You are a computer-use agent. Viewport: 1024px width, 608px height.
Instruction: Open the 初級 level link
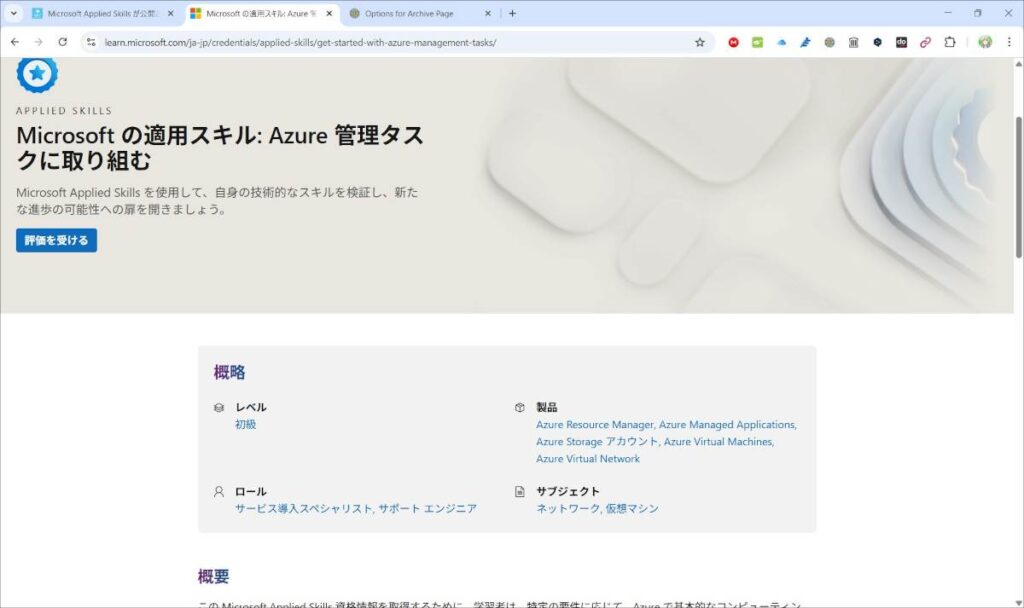click(x=246, y=424)
